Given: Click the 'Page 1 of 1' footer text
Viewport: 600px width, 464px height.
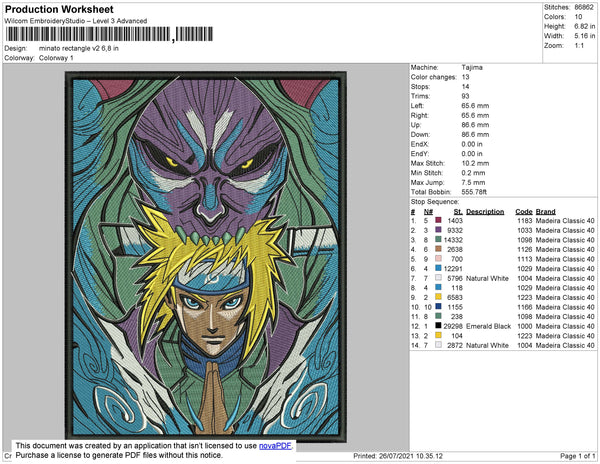Looking at the screenshot, I should [578, 456].
